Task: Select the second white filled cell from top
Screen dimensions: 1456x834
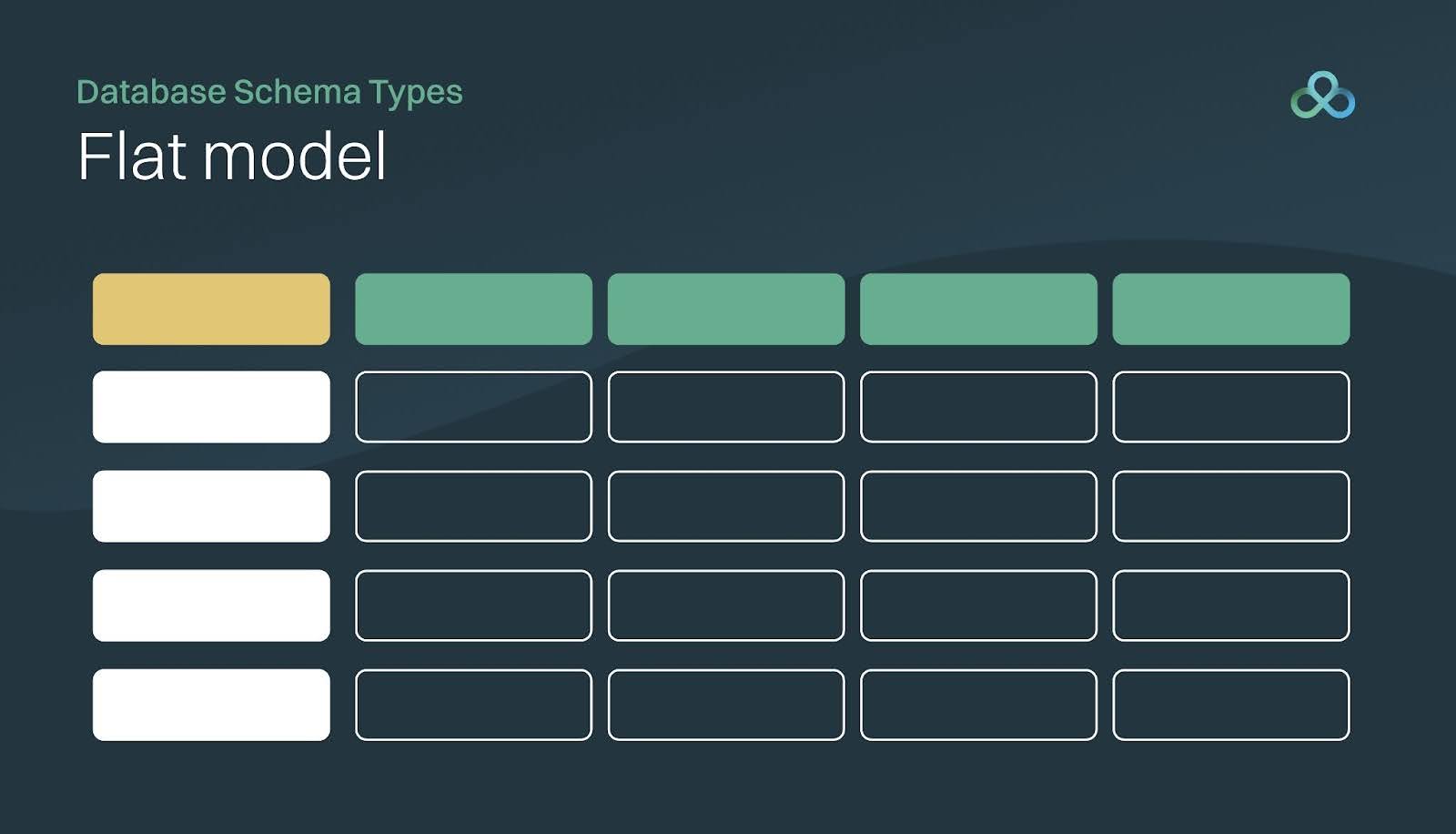Action: pos(211,506)
